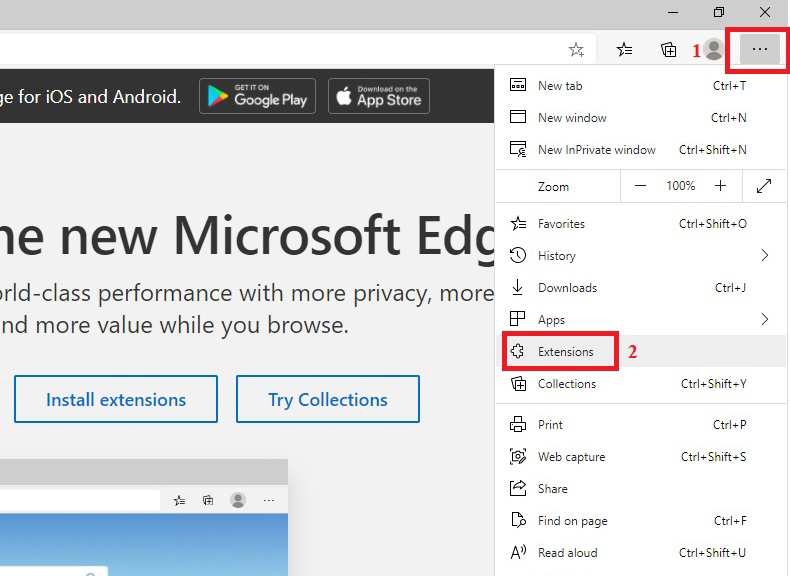The image size is (790, 576).
Task: Select Find on page menu entry
Action: click(x=640, y=521)
